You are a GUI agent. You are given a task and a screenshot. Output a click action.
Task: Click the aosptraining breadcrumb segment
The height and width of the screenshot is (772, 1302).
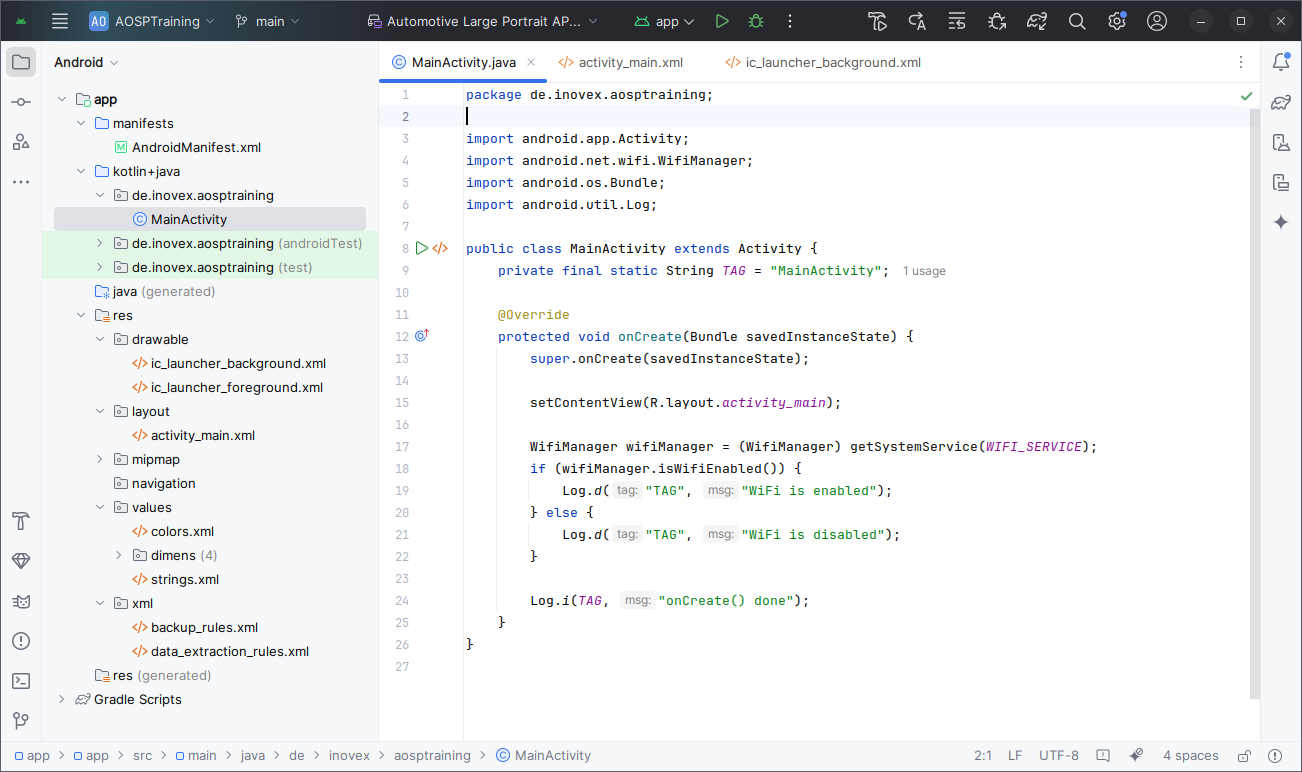(x=432, y=756)
